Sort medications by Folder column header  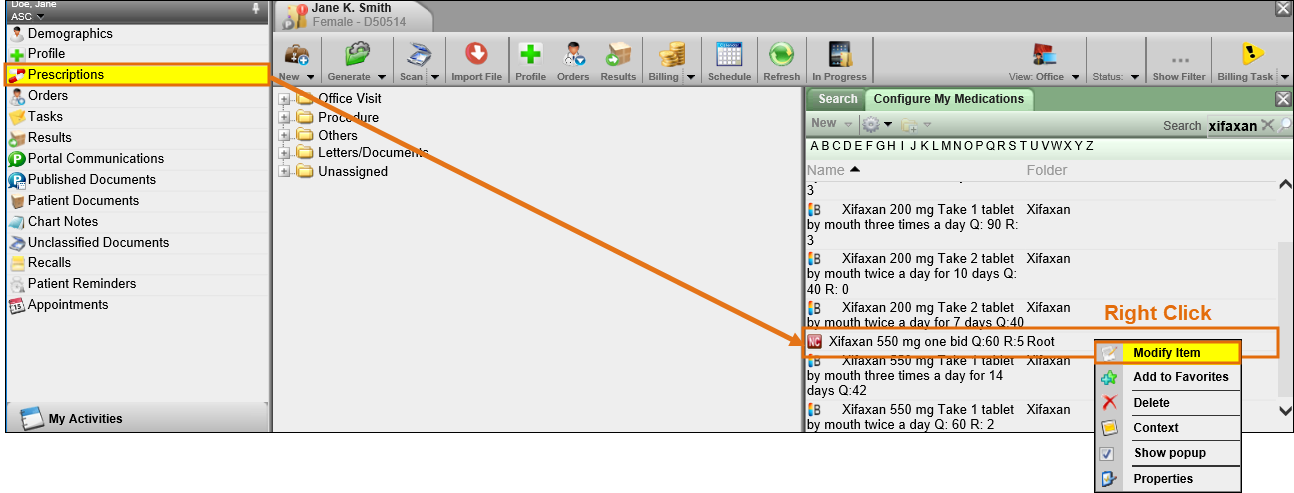click(1047, 170)
